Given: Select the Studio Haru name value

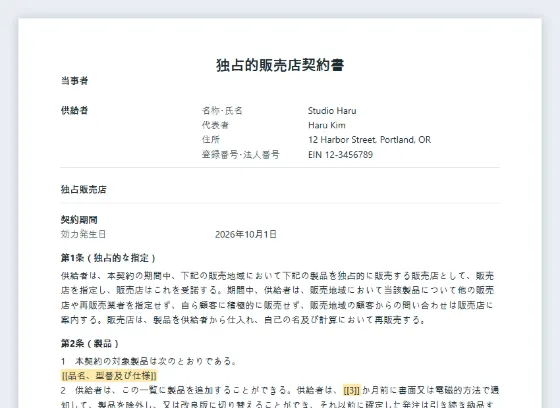Looking at the screenshot, I should [x=332, y=111].
